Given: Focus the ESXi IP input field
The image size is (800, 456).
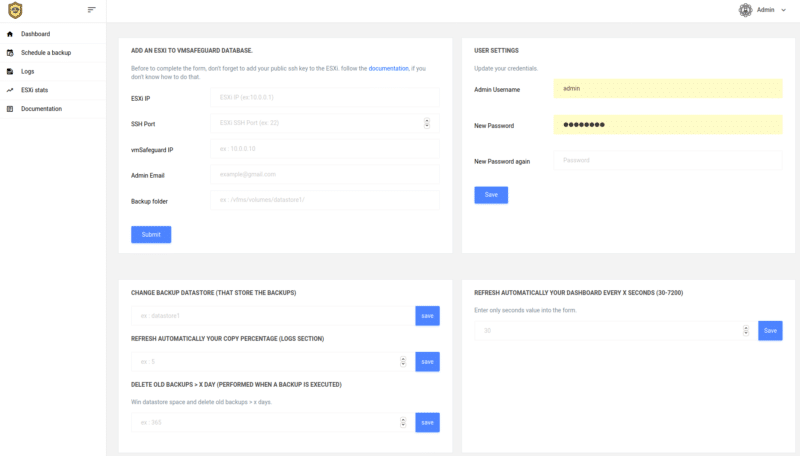Looking at the screenshot, I should coord(326,97).
